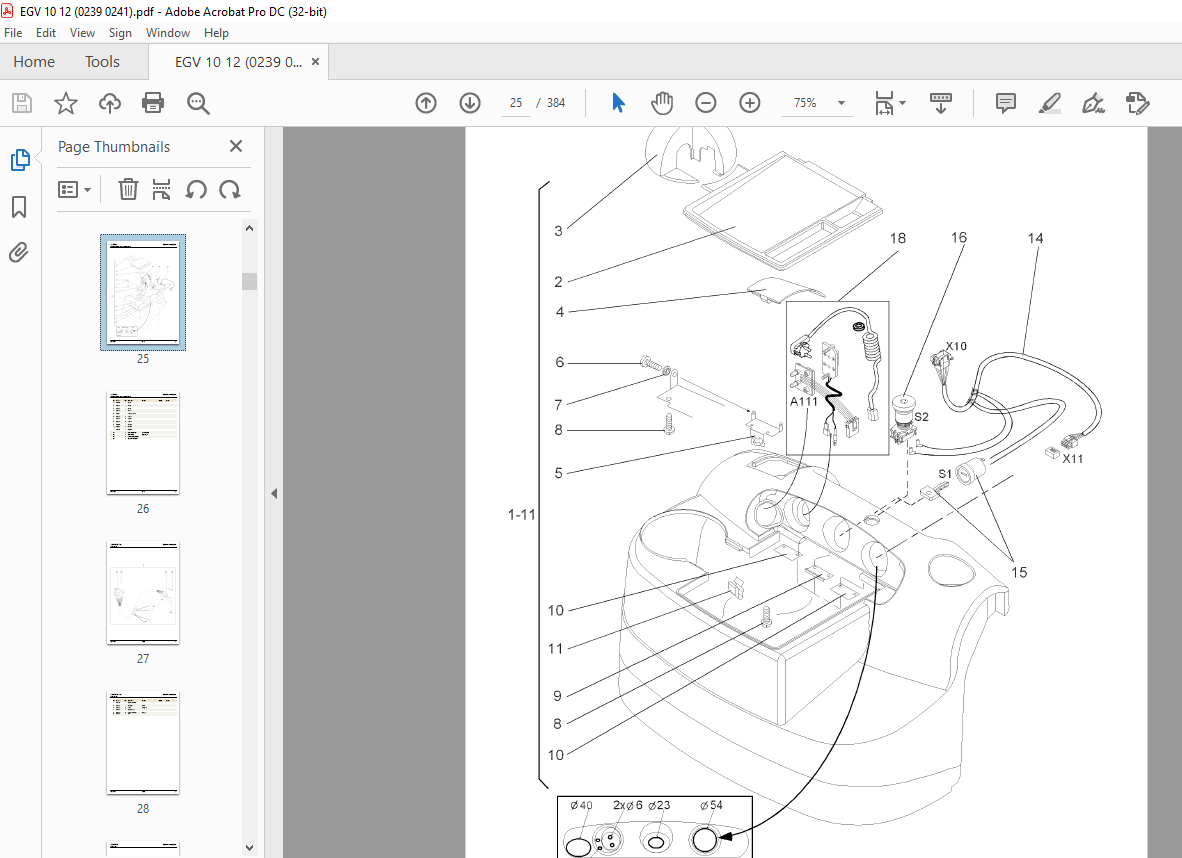Screen dimensions: 1182x858
Task: Open the View menu
Action: coord(82,32)
